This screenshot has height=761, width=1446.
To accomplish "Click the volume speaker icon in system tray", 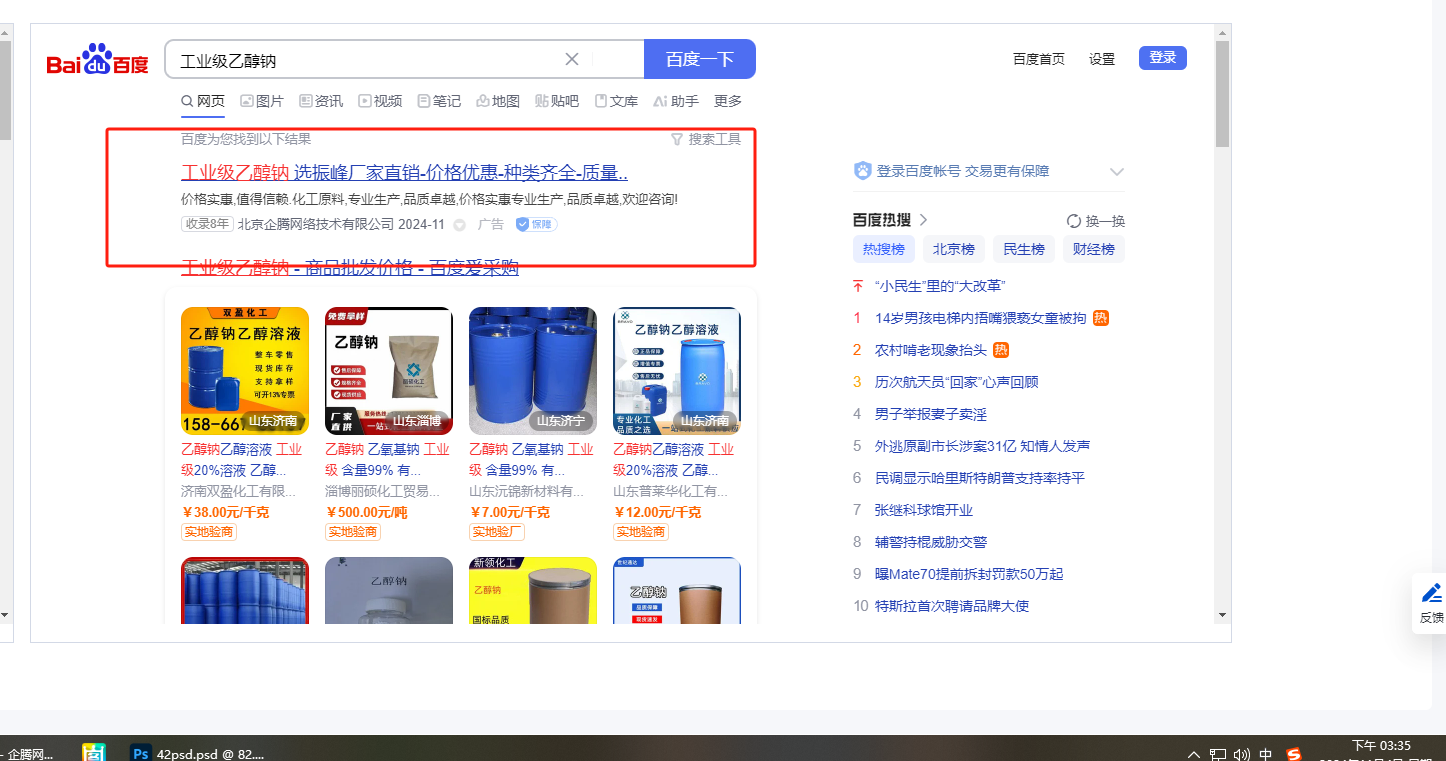I will [x=1242, y=754].
